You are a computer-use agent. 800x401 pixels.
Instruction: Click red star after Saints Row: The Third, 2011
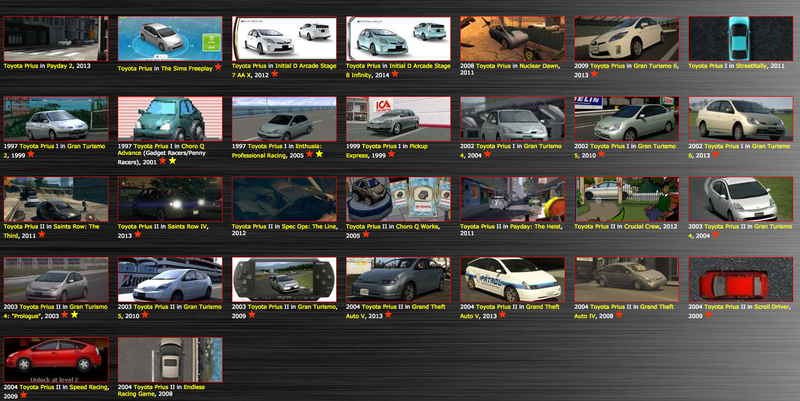[41, 235]
